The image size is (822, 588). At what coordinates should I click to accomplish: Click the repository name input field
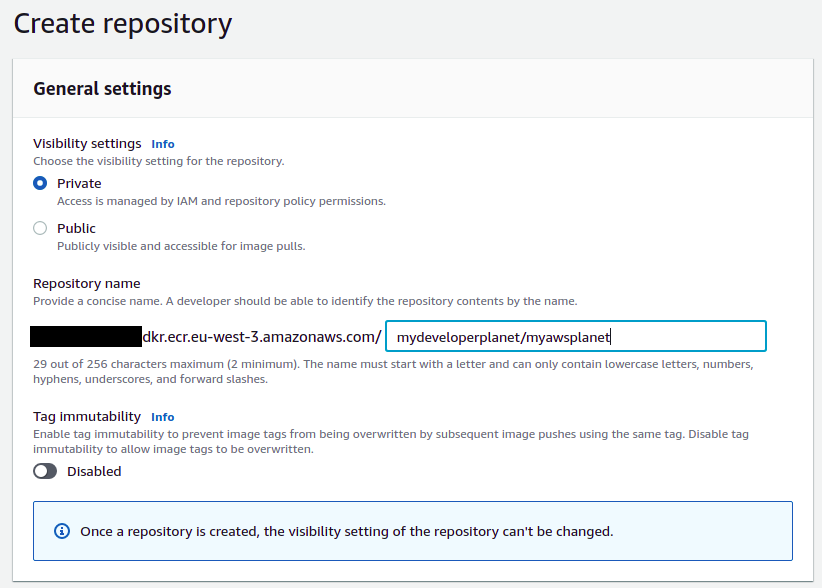tap(576, 336)
